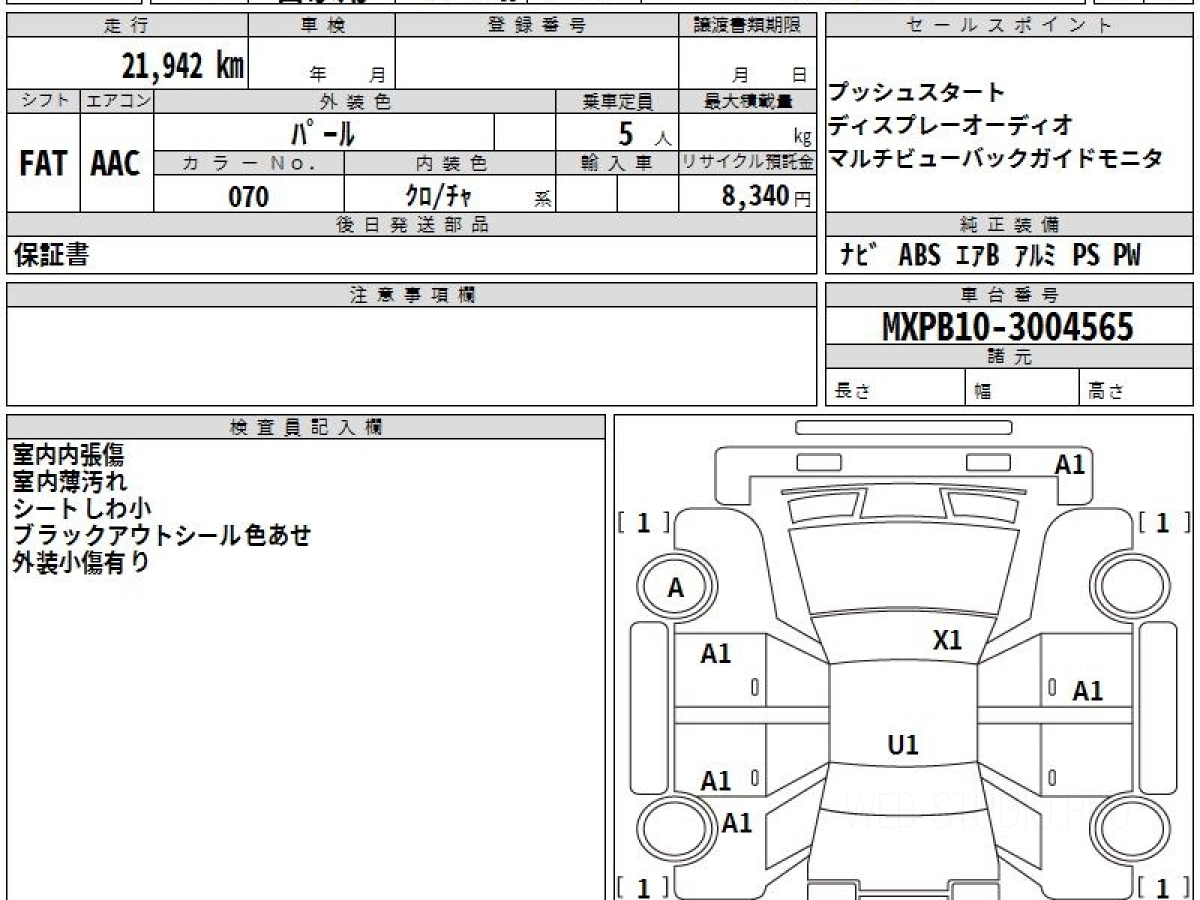Select the seating capacity value 5 人

[645, 134]
